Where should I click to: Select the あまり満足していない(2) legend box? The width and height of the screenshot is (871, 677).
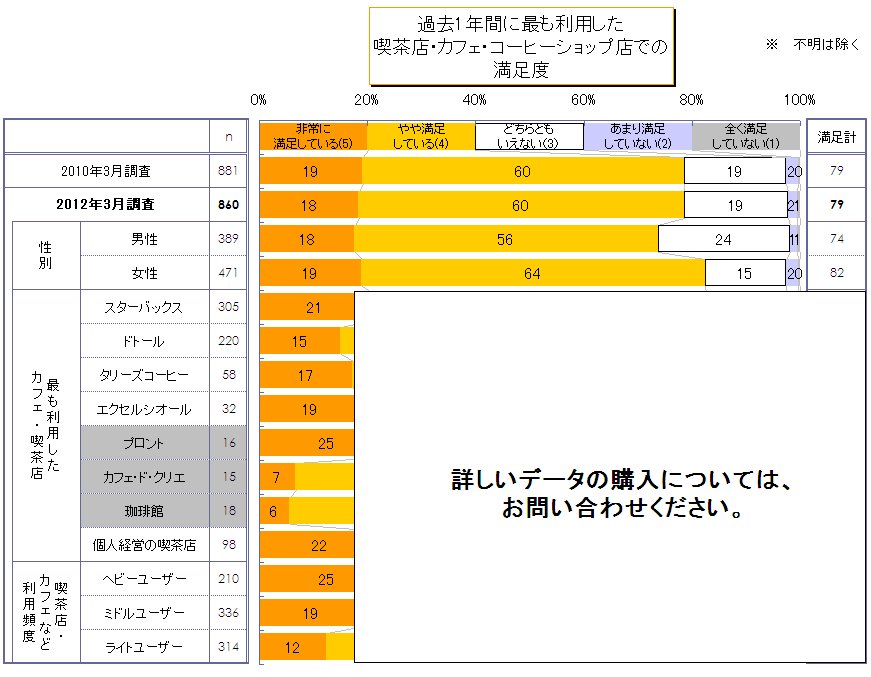[x=638, y=136]
